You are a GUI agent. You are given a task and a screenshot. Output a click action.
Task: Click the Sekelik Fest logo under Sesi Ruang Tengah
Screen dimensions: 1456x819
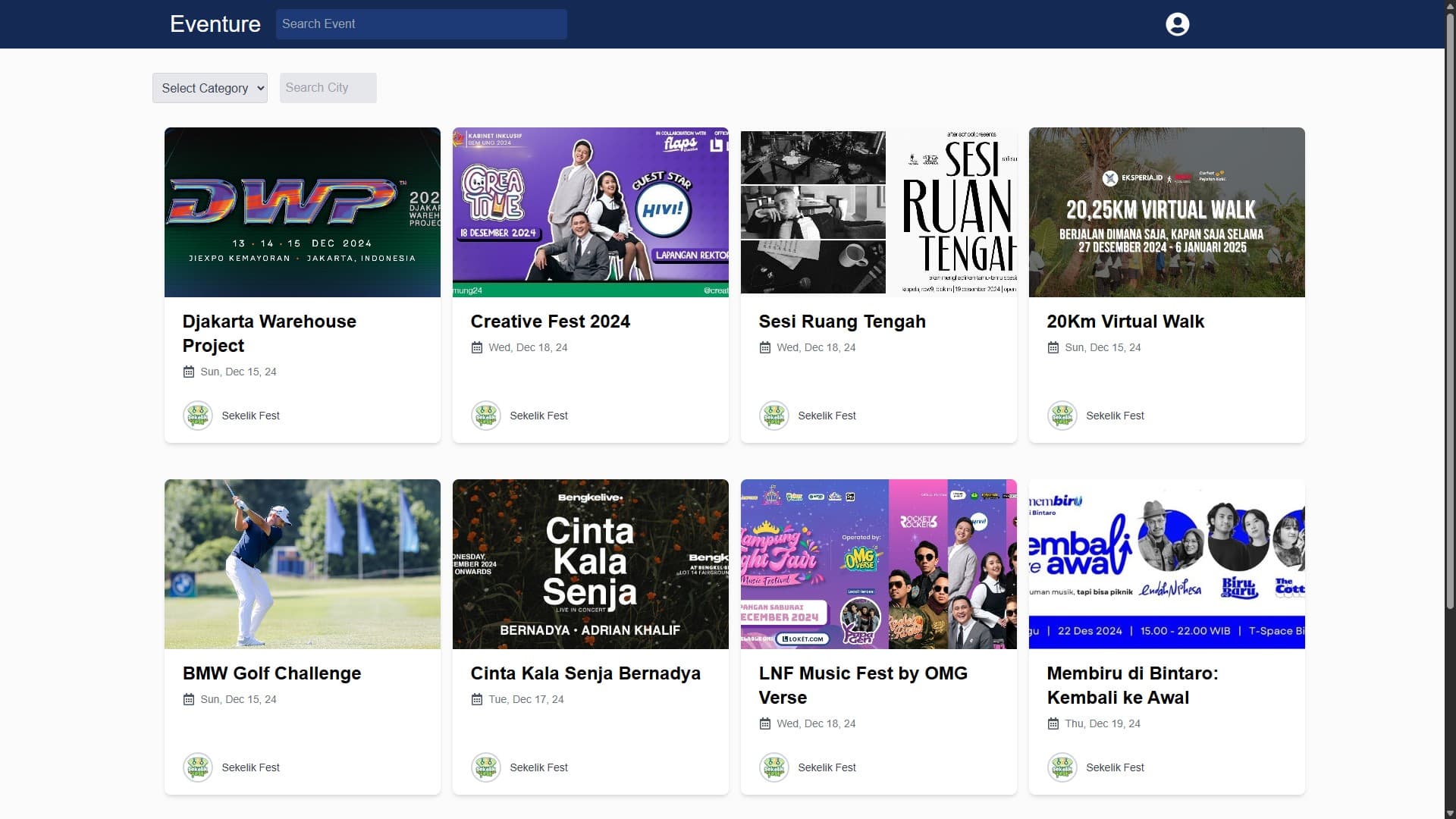coord(773,416)
